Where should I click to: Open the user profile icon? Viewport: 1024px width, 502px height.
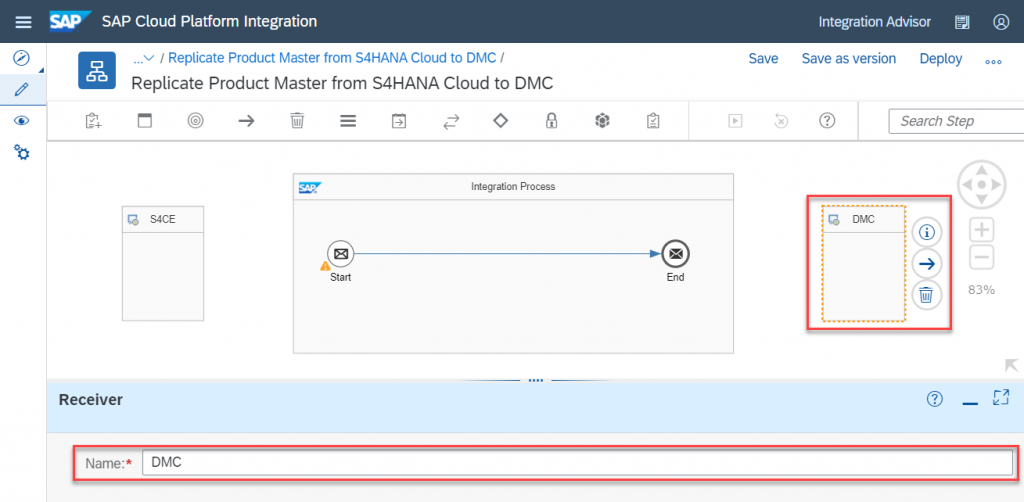[1001, 22]
